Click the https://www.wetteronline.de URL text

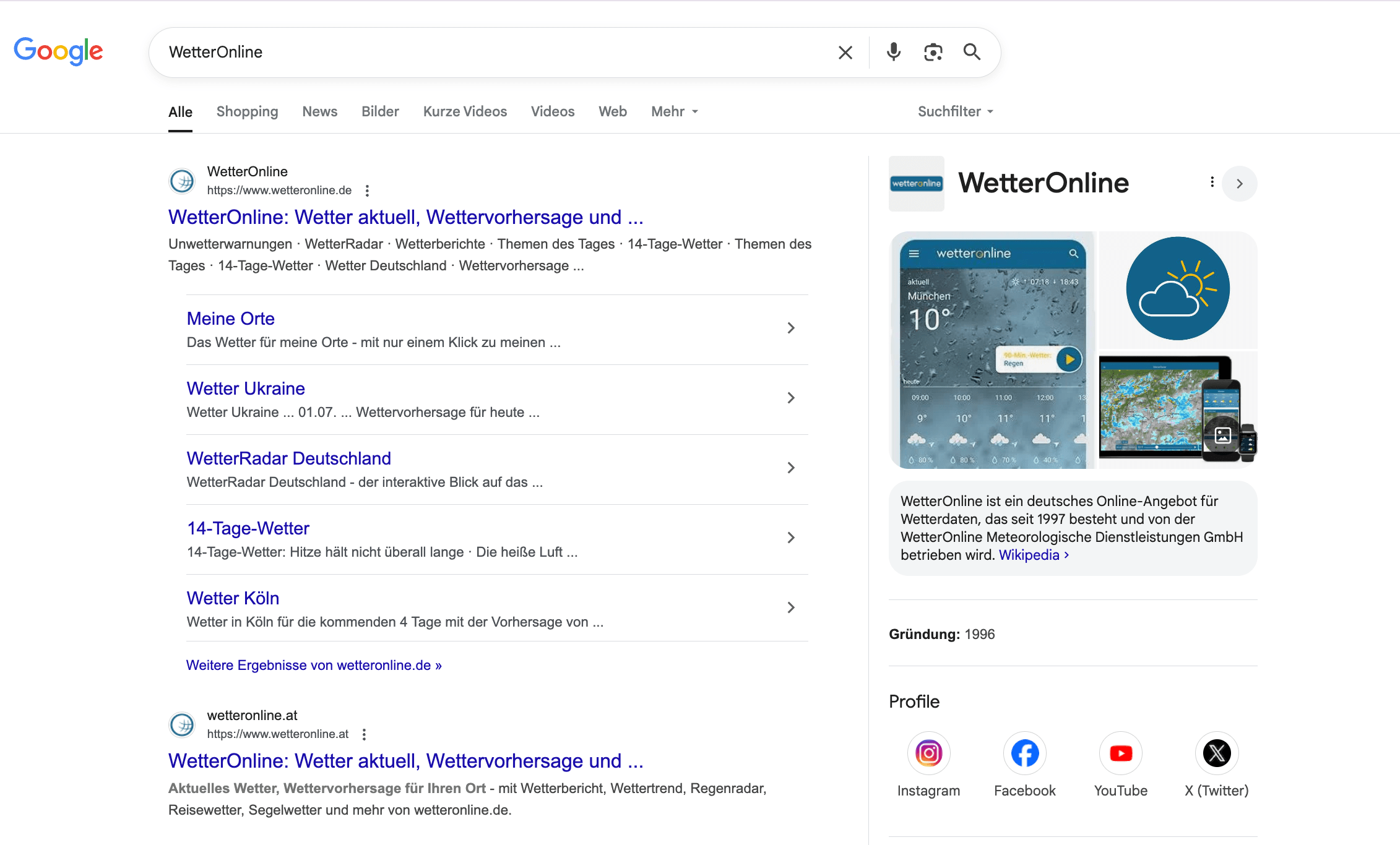[x=279, y=191]
